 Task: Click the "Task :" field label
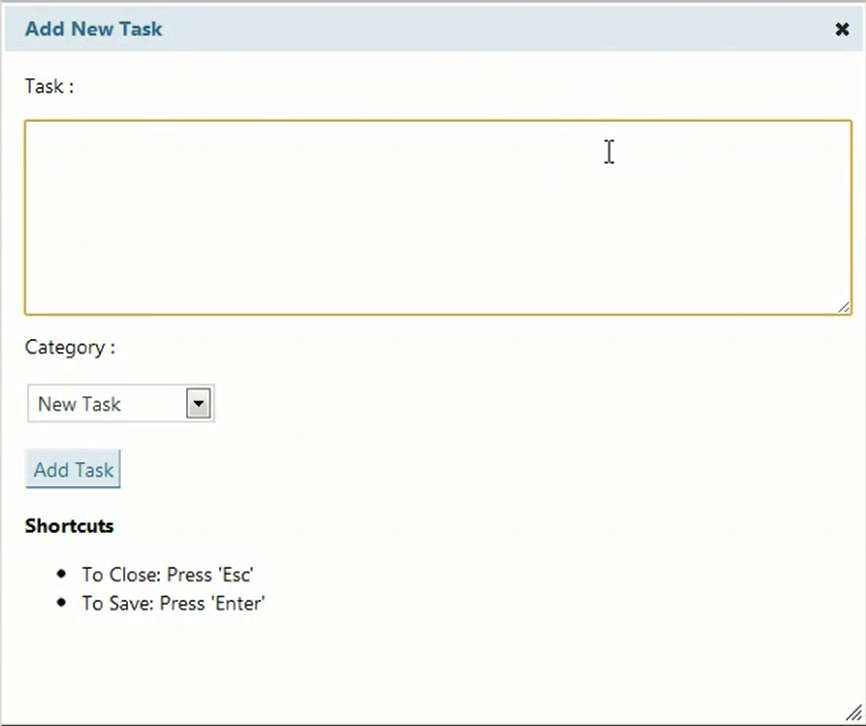pos(49,86)
